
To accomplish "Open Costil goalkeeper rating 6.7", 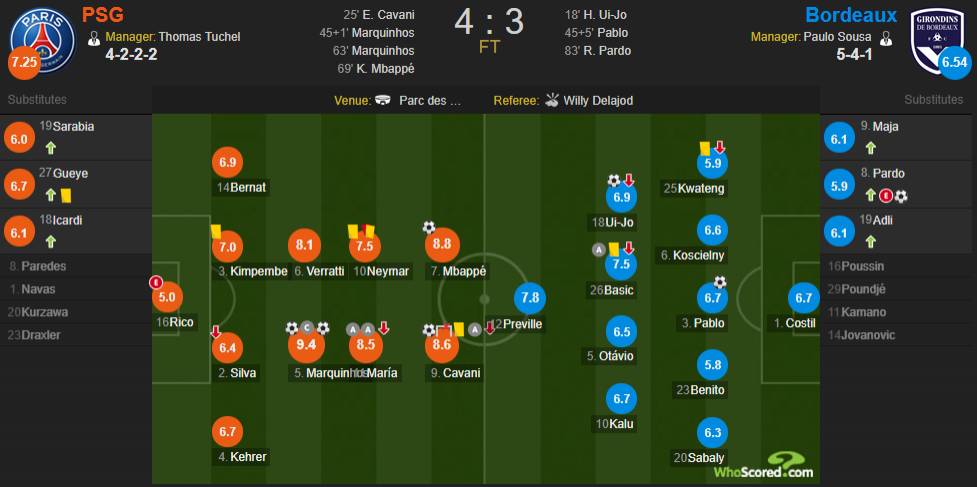I will [x=803, y=298].
